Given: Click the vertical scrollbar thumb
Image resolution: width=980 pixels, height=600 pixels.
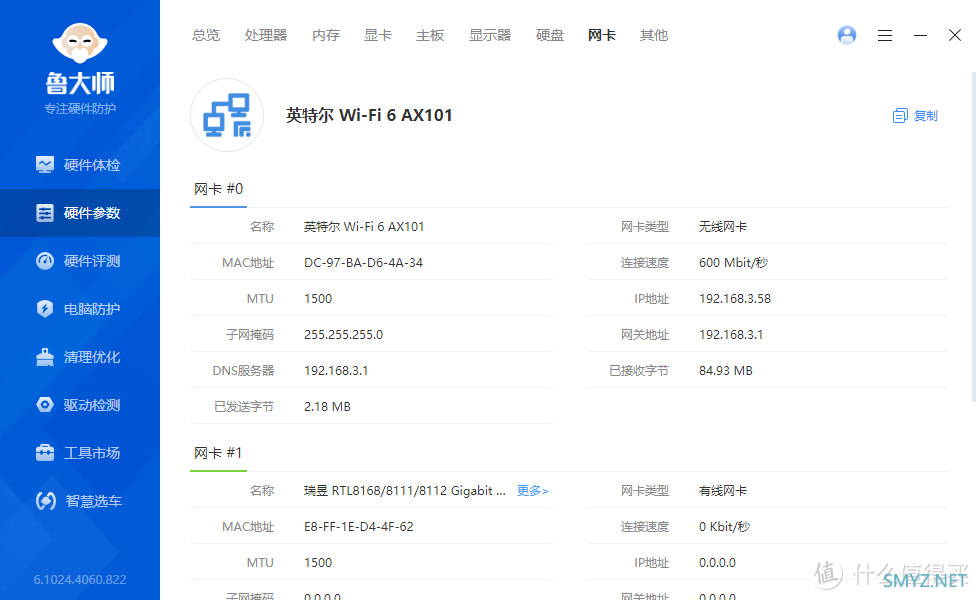Looking at the screenshot, I should click(974, 237).
